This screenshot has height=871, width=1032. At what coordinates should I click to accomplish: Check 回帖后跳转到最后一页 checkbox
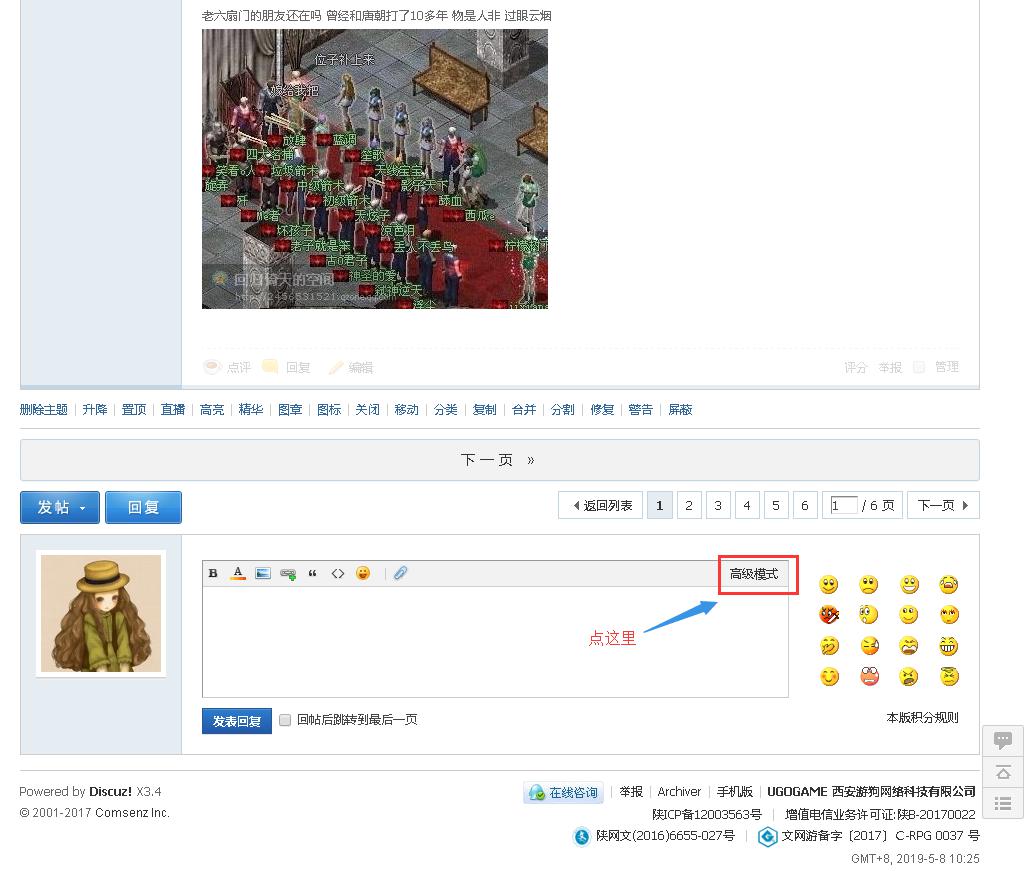(x=285, y=720)
